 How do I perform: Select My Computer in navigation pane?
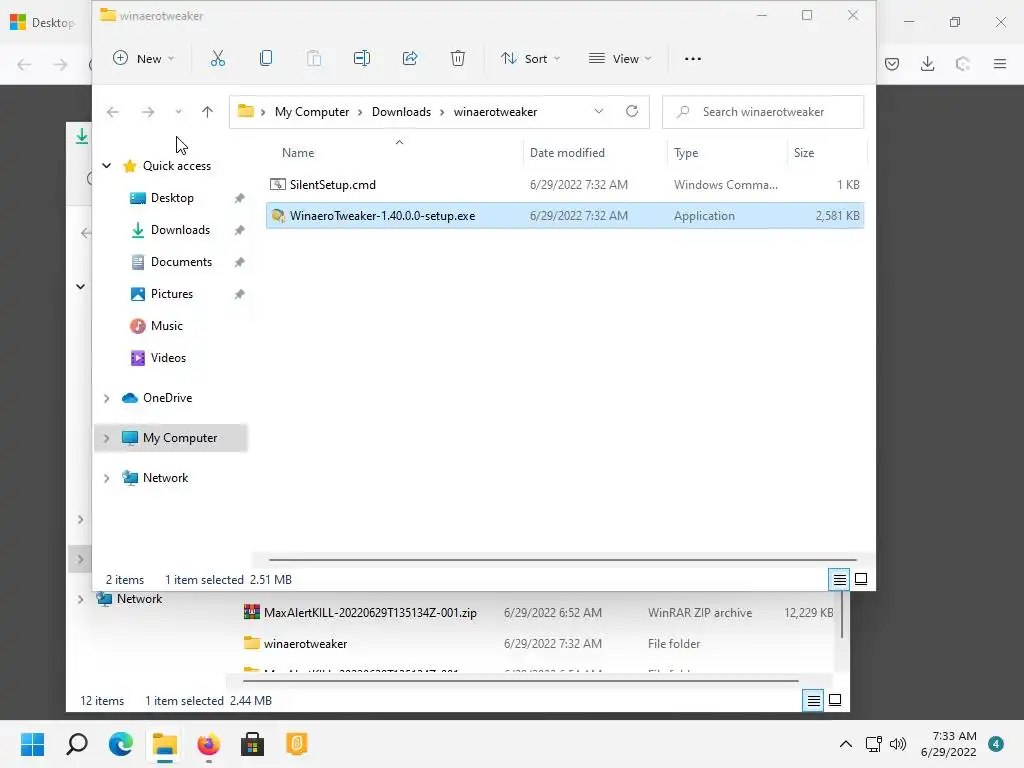(x=180, y=438)
